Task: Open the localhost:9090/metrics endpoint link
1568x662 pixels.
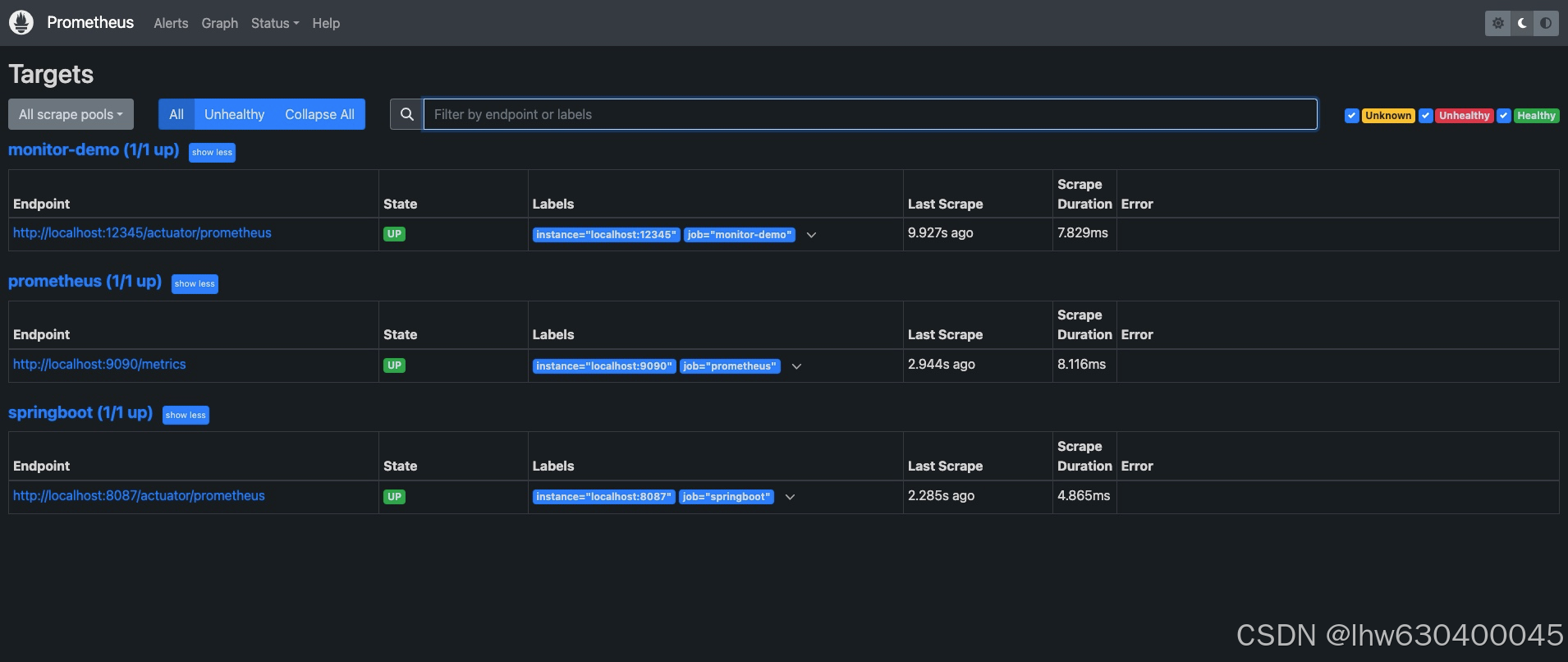Action: 99,365
